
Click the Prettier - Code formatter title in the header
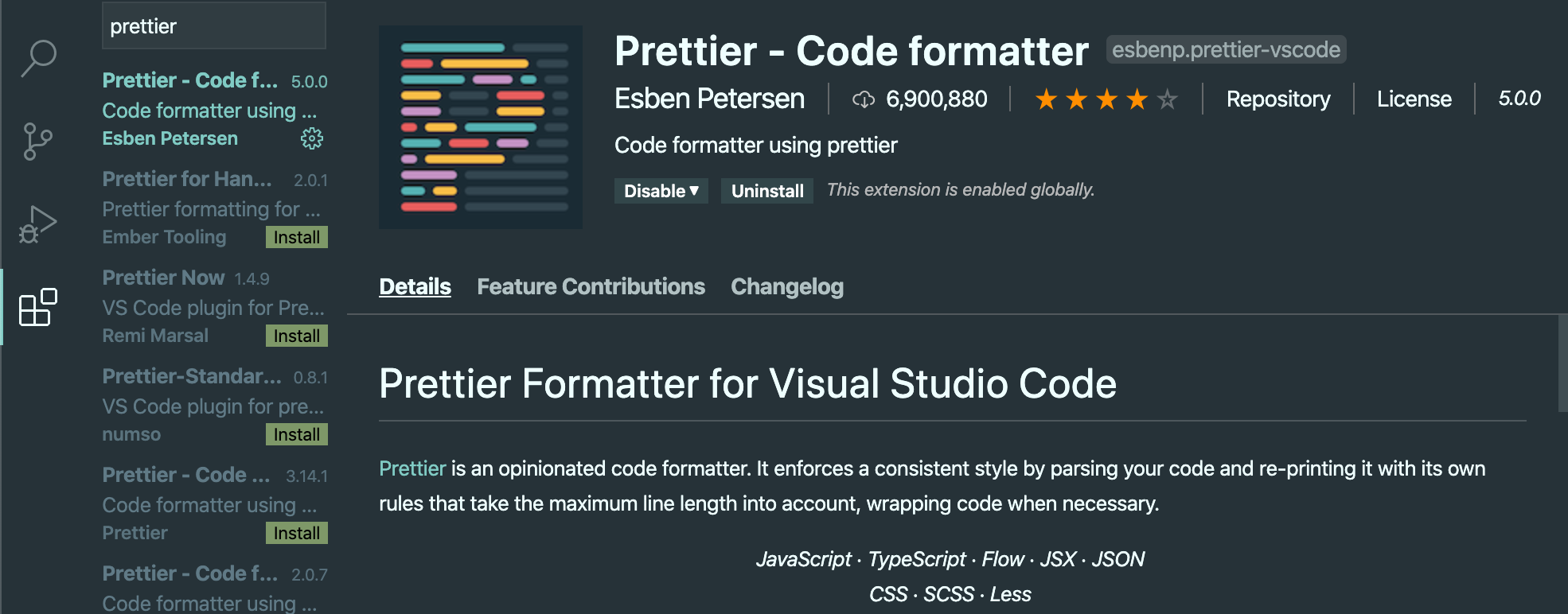[x=851, y=51]
